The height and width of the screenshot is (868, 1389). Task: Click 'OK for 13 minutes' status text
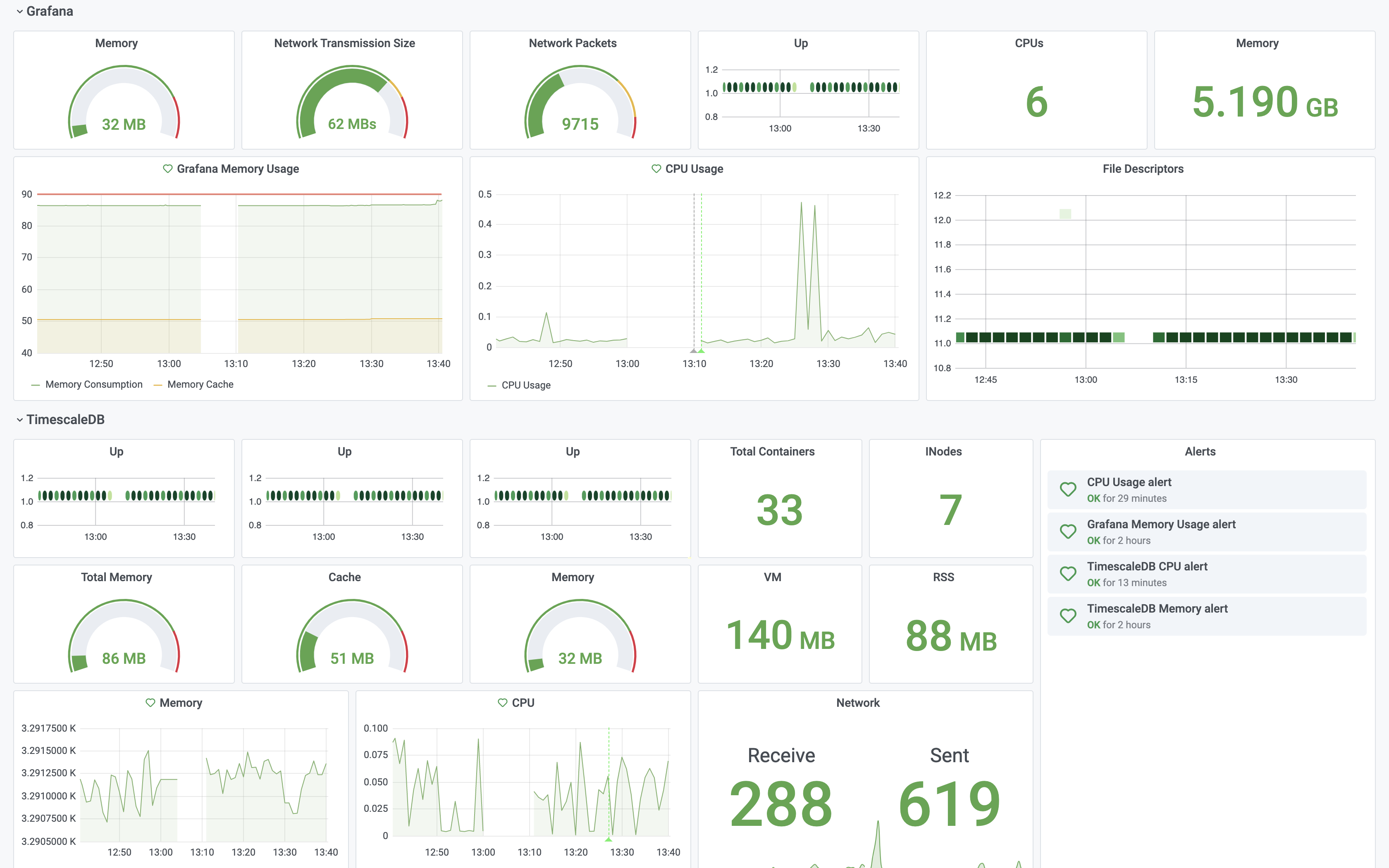click(x=1126, y=583)
